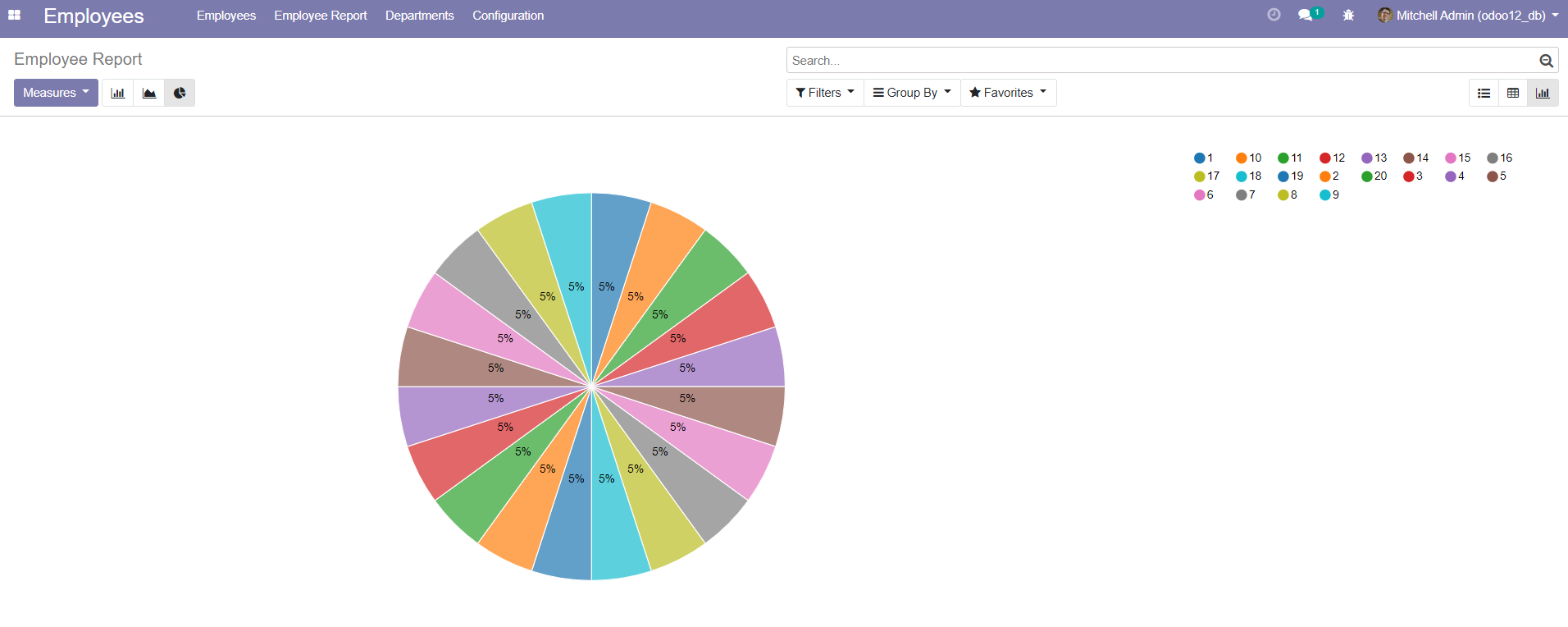Switch to list view

coord(1484,93)
